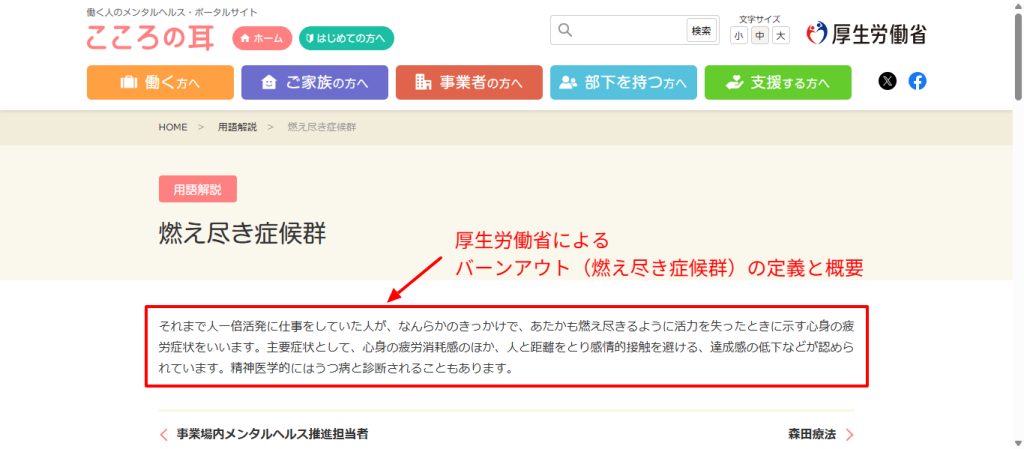Open the ご家族の方へ navigation tab
1024x449 pixels.
(x=315, y=82)
